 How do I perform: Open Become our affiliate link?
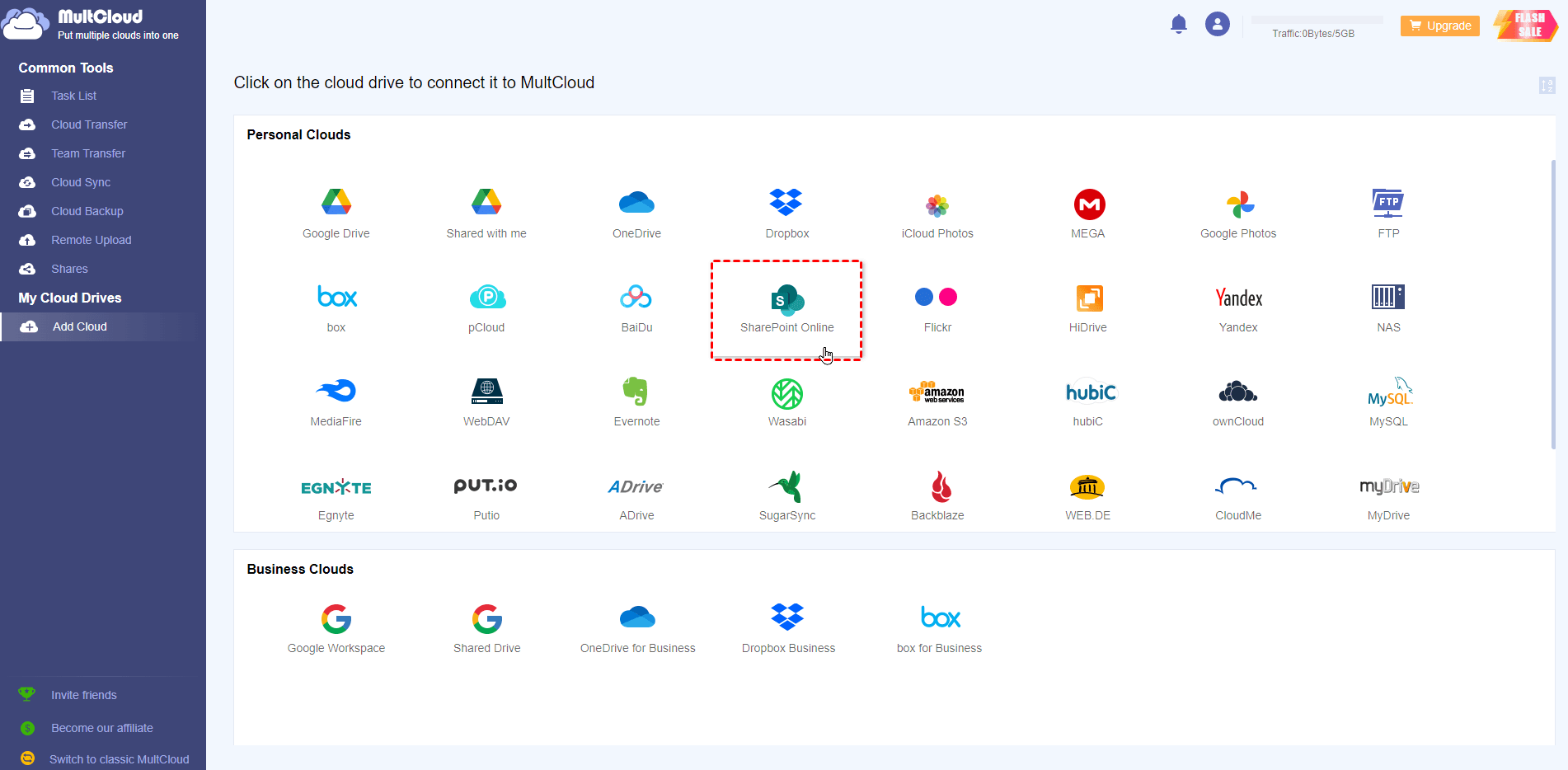pyautogui.click(x=101, y=728)
